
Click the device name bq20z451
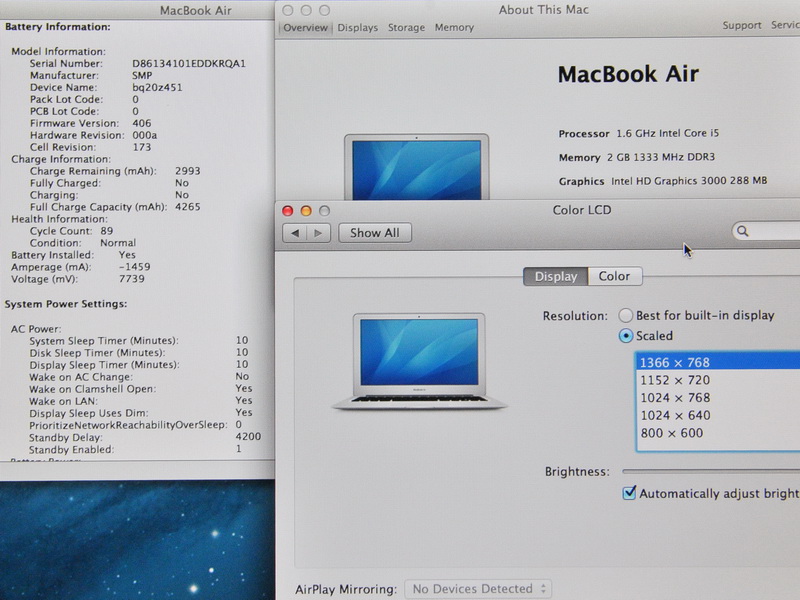coord(157,87)
